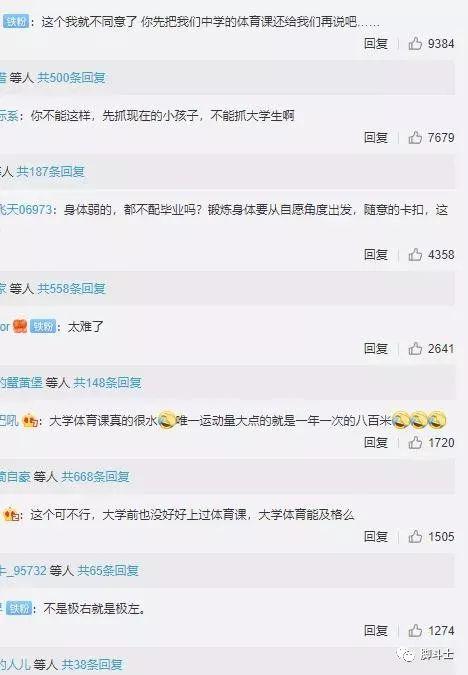468x675 pixels.
Task: Expand the 共187条回复 replies
Action: click(50, 172)
